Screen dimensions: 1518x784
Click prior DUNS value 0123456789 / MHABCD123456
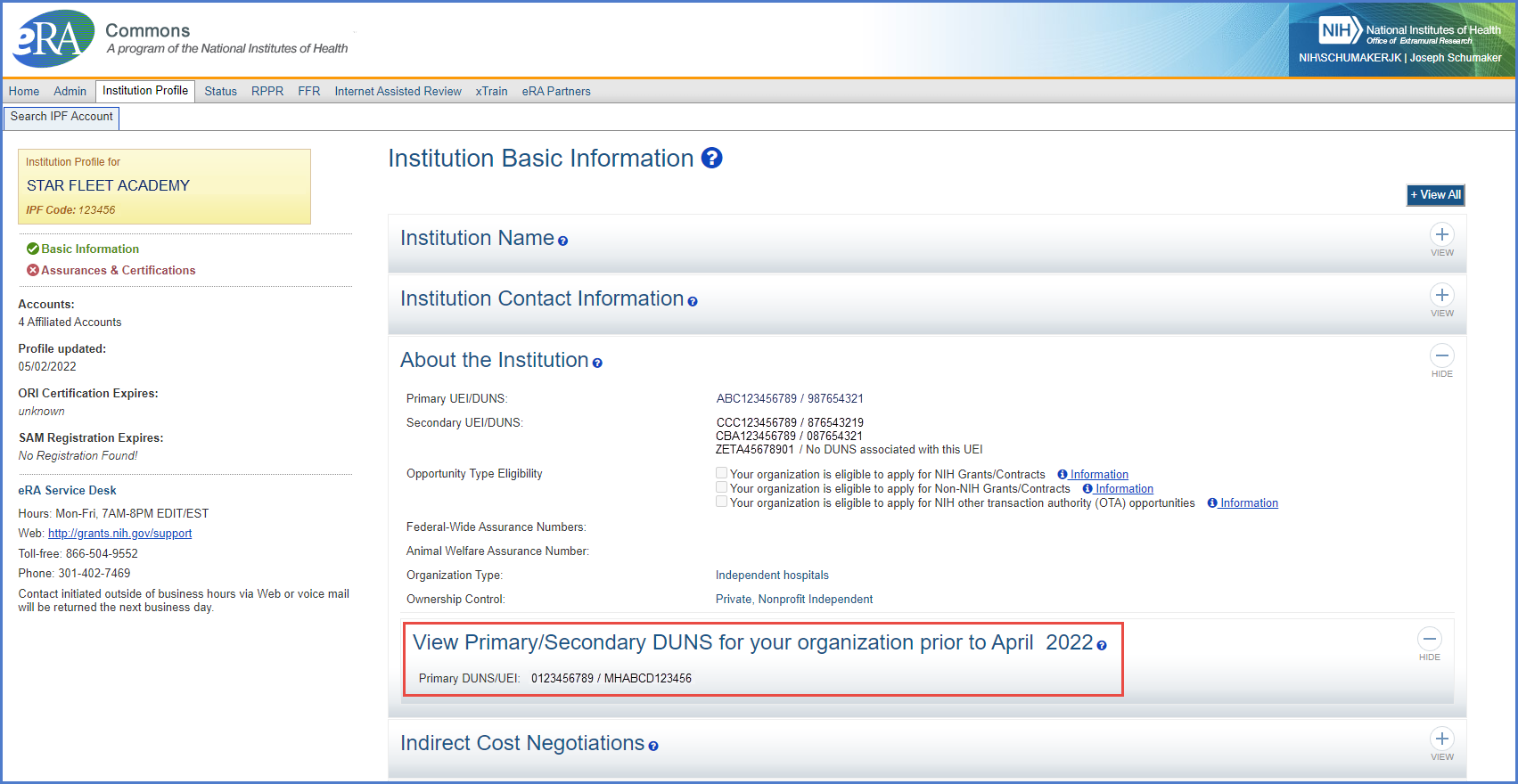pyautogui.click(x=611, y=679)
